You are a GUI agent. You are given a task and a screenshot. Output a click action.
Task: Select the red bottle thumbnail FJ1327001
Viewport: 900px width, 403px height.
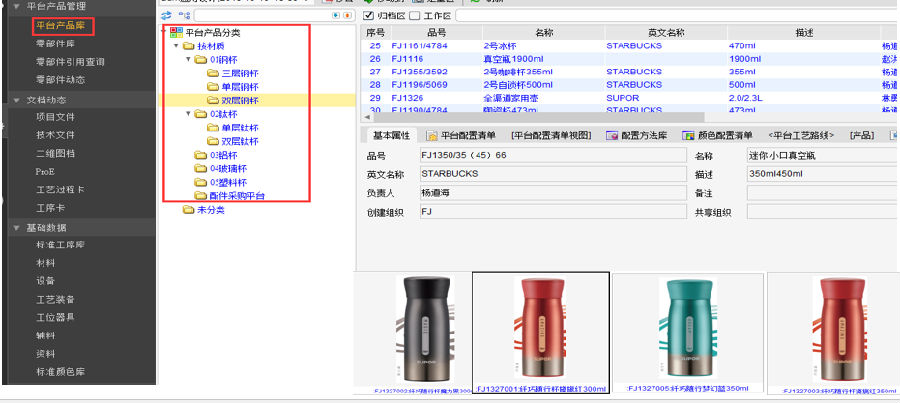click(x=541, y=333)
